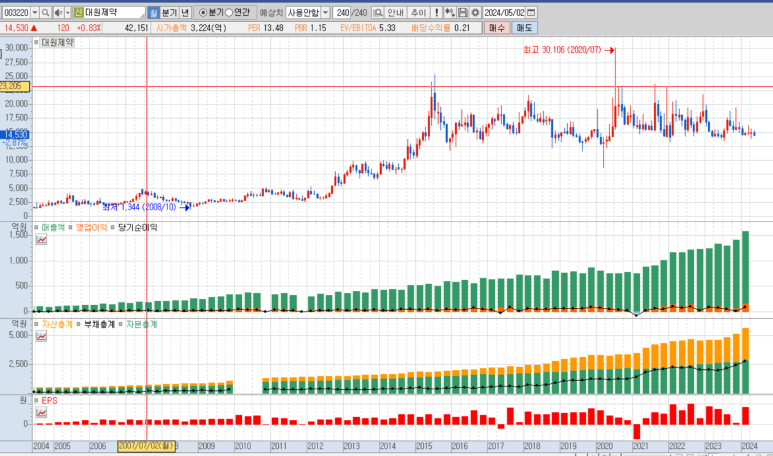Click the 14,530 current price axis label
The width and height of the screenshot is (773, 456).
click(15, 134)
